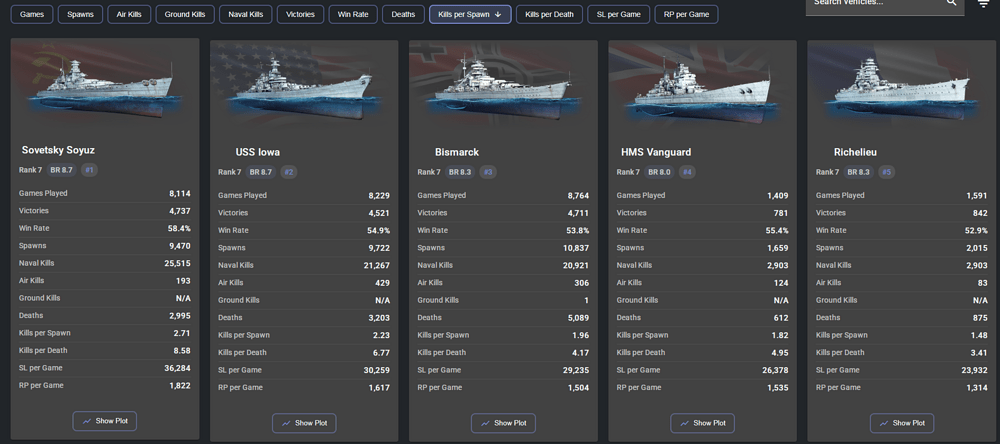The width and height of the screenshot is (1000, 444).
Task: Sort by Victories
Action: pyautogui.click(x=300, y=14)
